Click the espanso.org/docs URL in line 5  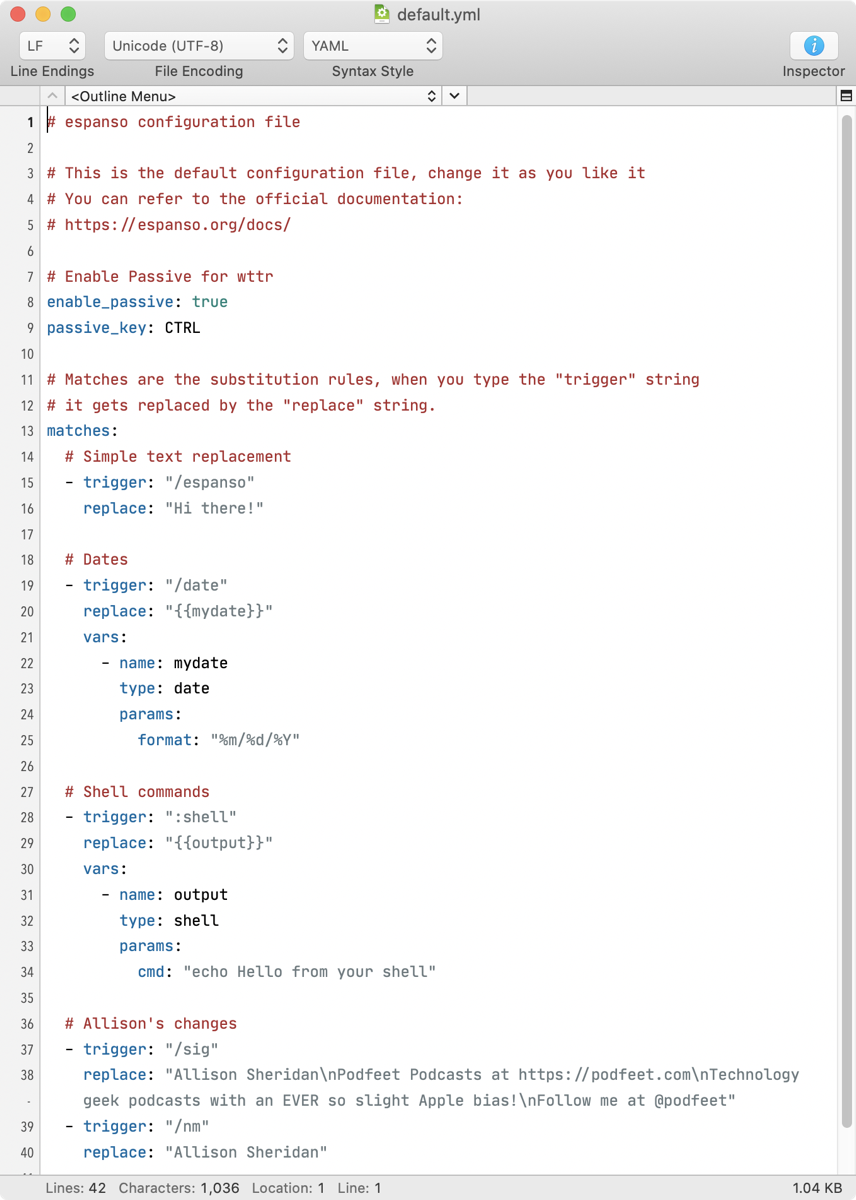pos(177,225)
